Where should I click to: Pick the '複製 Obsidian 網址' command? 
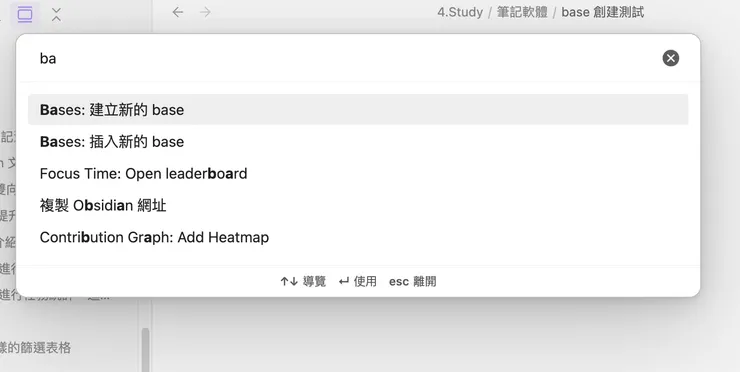point(358,205)
